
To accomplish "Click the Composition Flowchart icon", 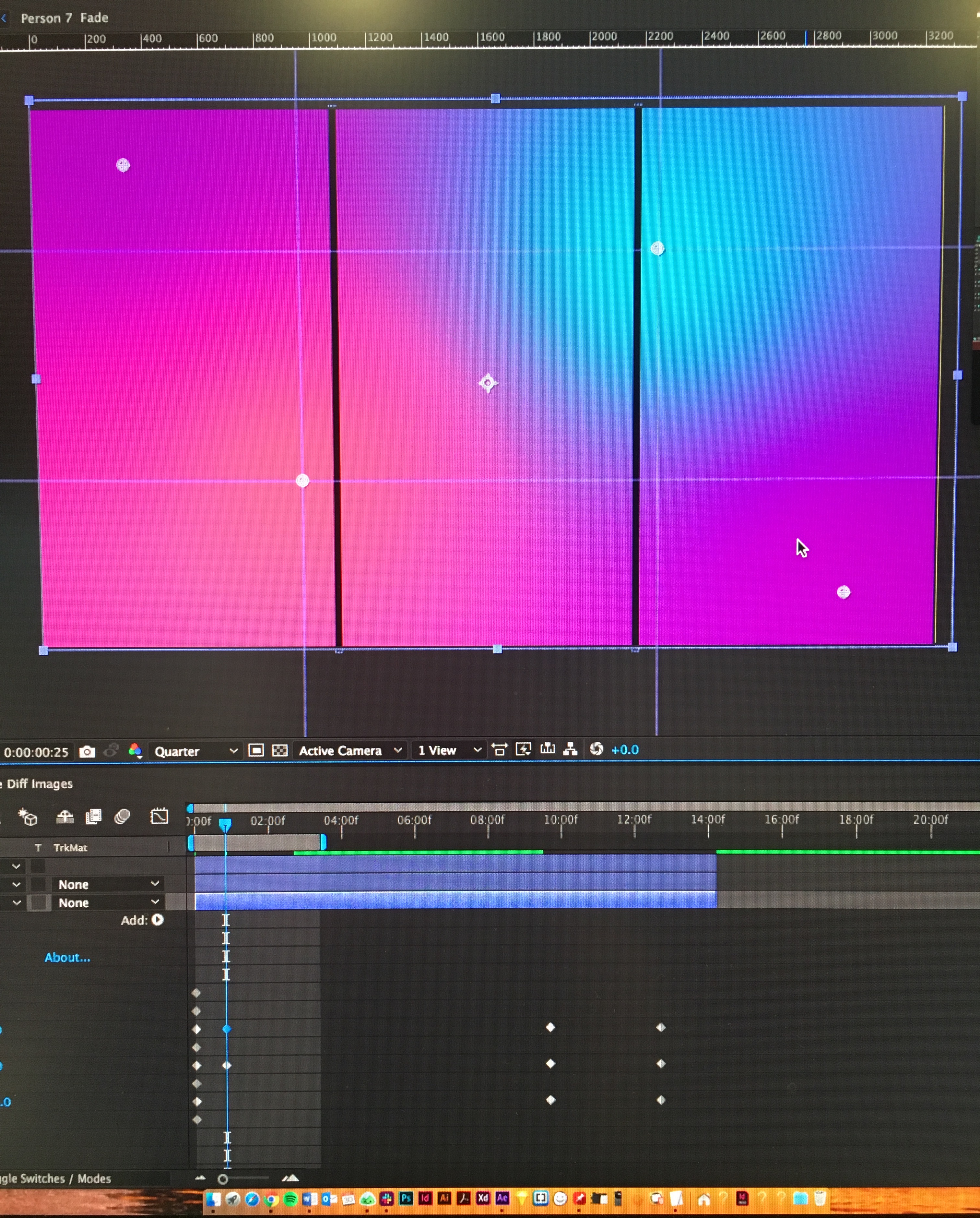I will 571,749.
